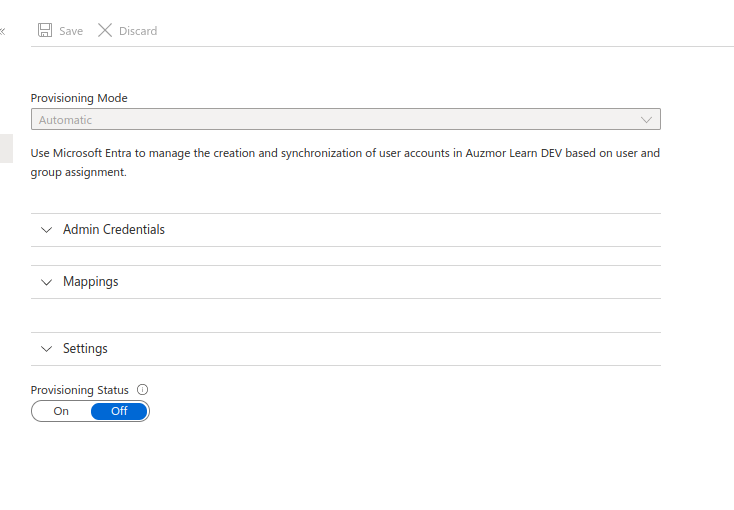The width and height of the screenshot is (734, 510).
Task: Click the Provisioning Mode dropdown arrow
Action: [x=646, y=120]
